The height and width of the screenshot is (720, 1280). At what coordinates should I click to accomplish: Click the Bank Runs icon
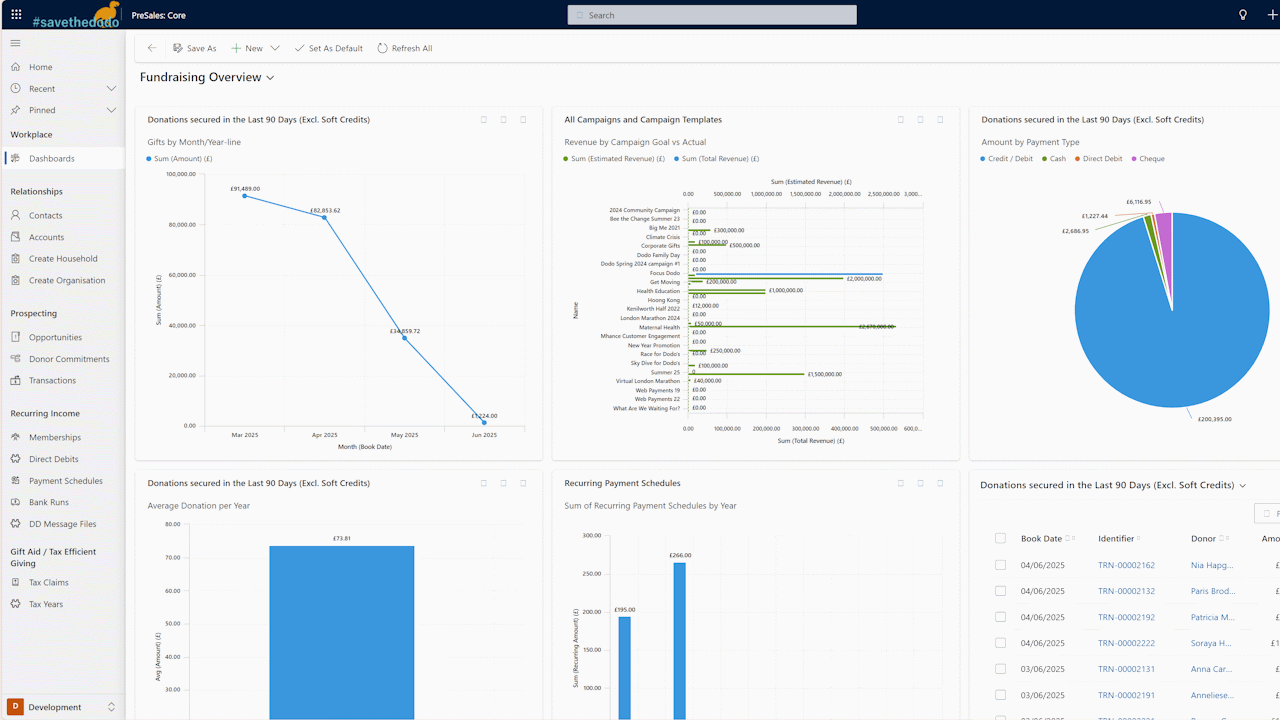pyautogui.click(x=16, y=502)
